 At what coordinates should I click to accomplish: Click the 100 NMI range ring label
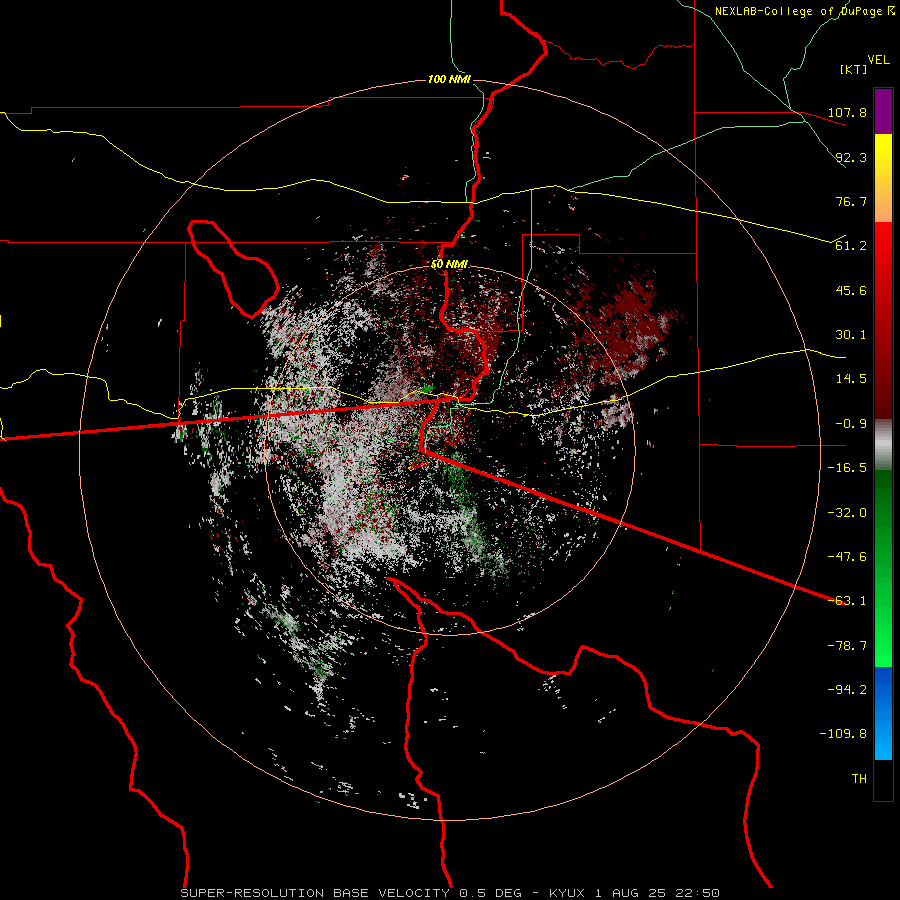[x=449, y=79]
